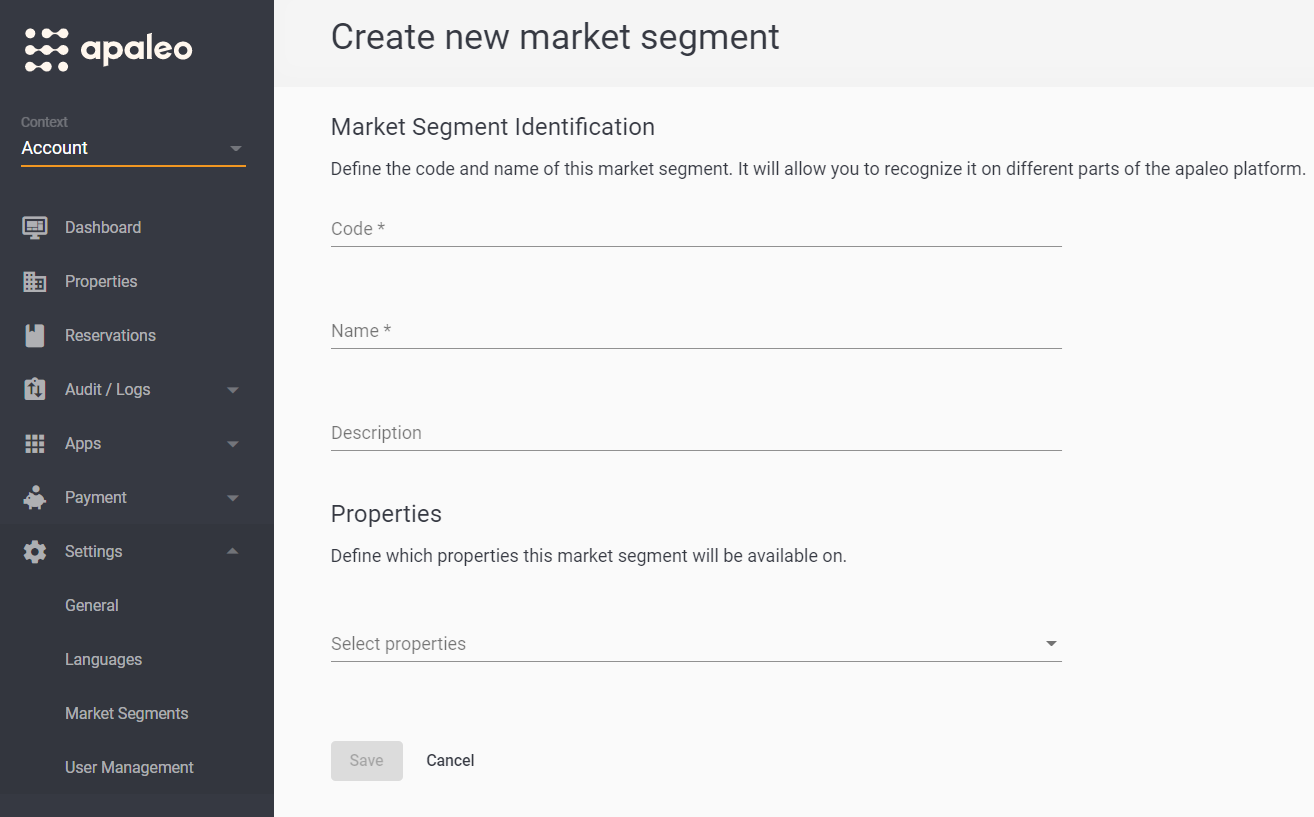
Task: Click the Settings gear icon
Action: (x=35, y=551)
